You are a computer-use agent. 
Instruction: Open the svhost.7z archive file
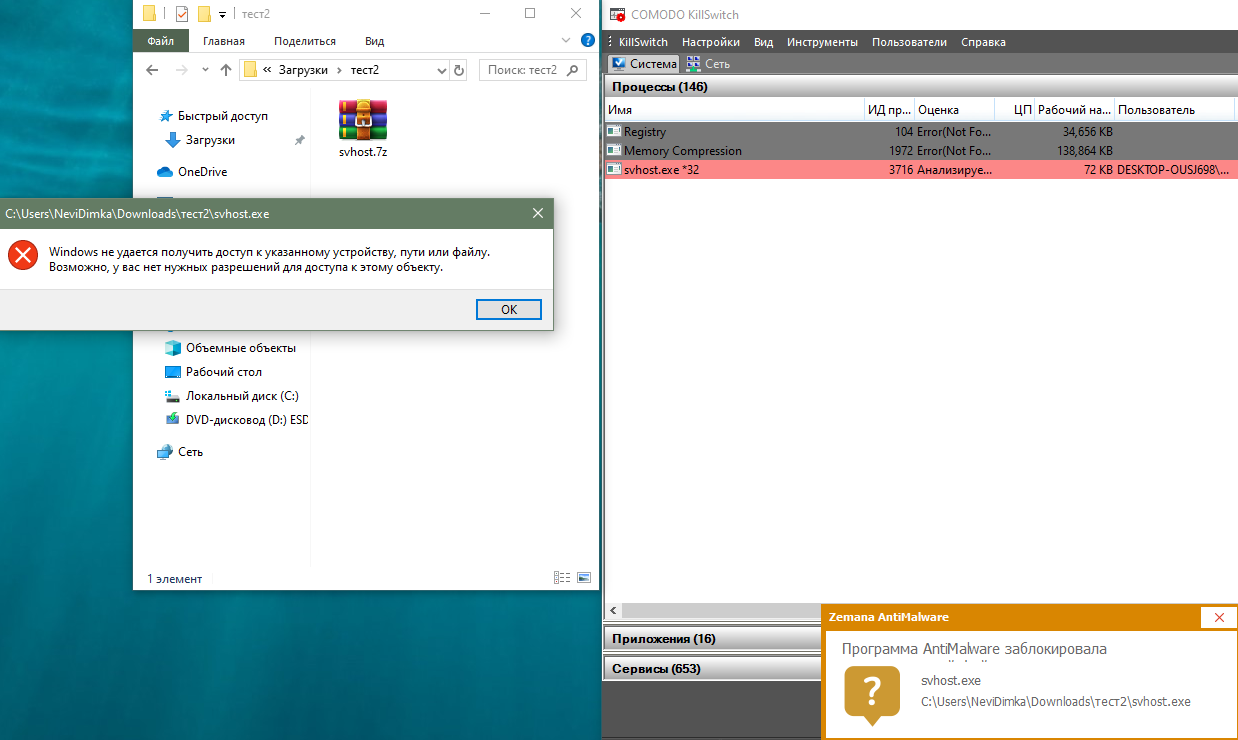click(362, 129)
